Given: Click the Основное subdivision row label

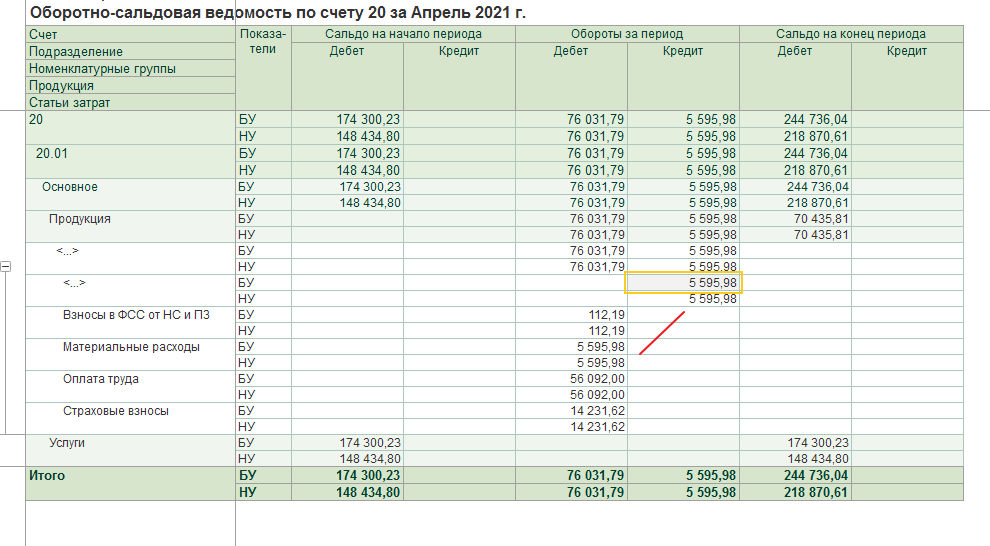Looking at the screenshot, I should pyautogui.click(x=69, y=187).
